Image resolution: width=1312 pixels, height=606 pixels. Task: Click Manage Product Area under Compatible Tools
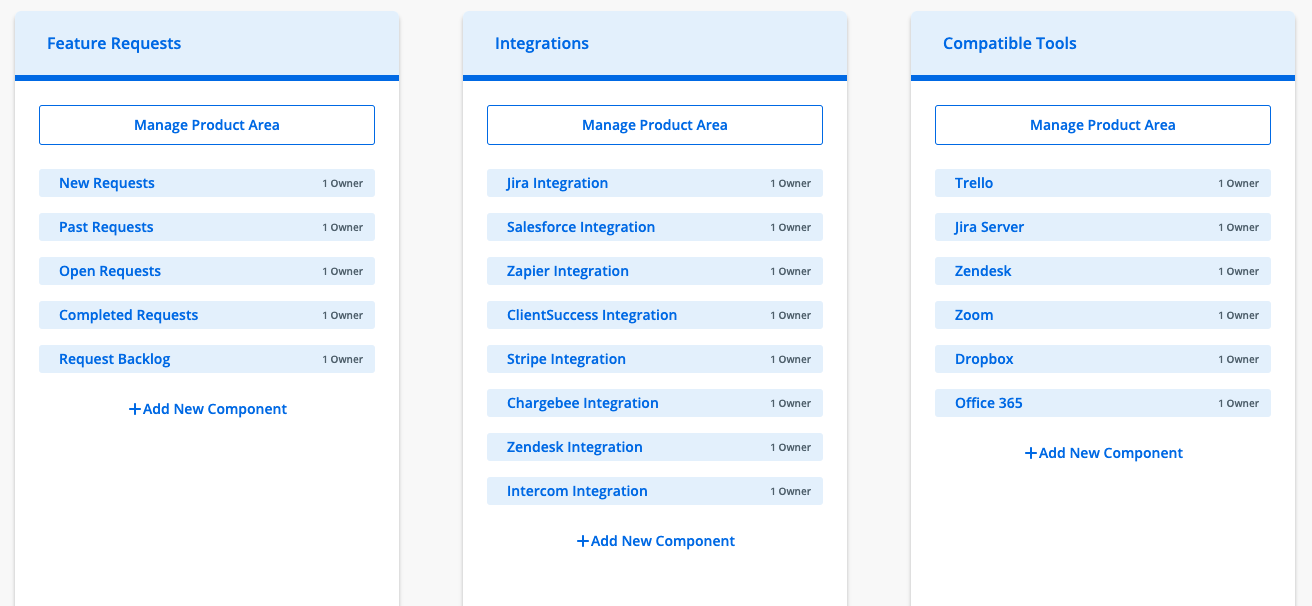coord(1102,125)
